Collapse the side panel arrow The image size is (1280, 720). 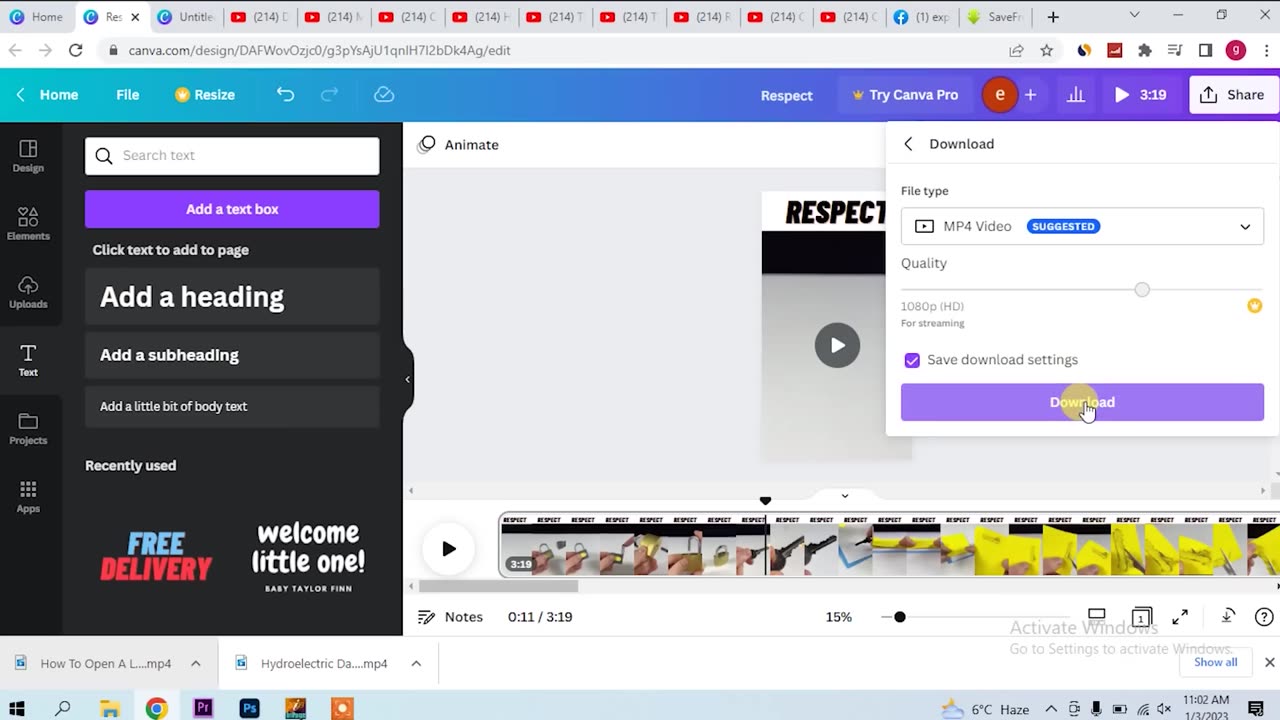pyautogui.click(x=407, y=379)
